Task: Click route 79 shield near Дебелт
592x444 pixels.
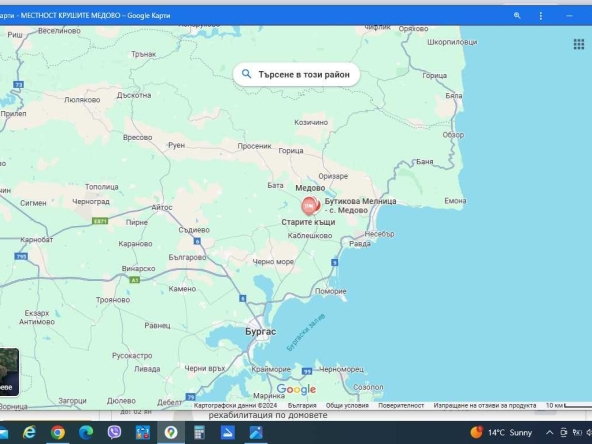Action: tap(191, 397)
